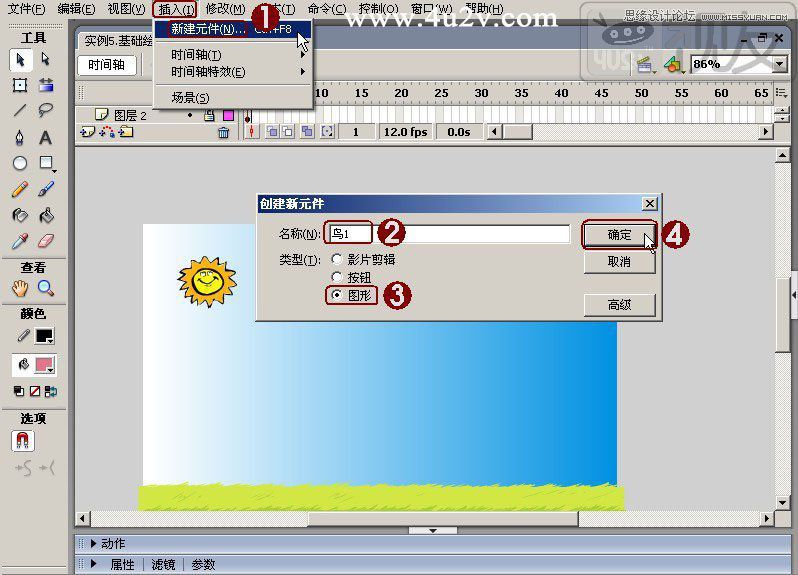Click the 场景(S) menu entry

click(x=190, y=97)
